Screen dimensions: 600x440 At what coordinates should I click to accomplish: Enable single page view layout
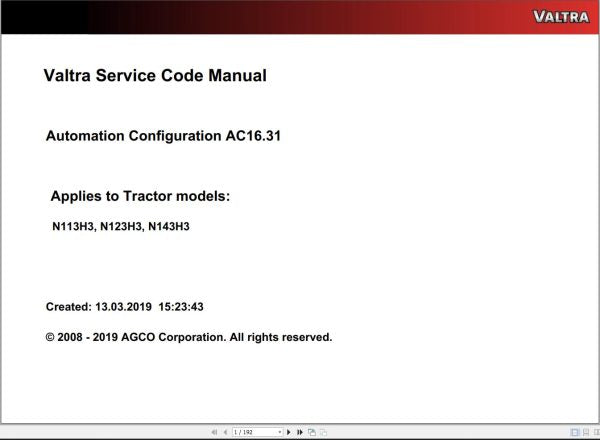(574, 432)
